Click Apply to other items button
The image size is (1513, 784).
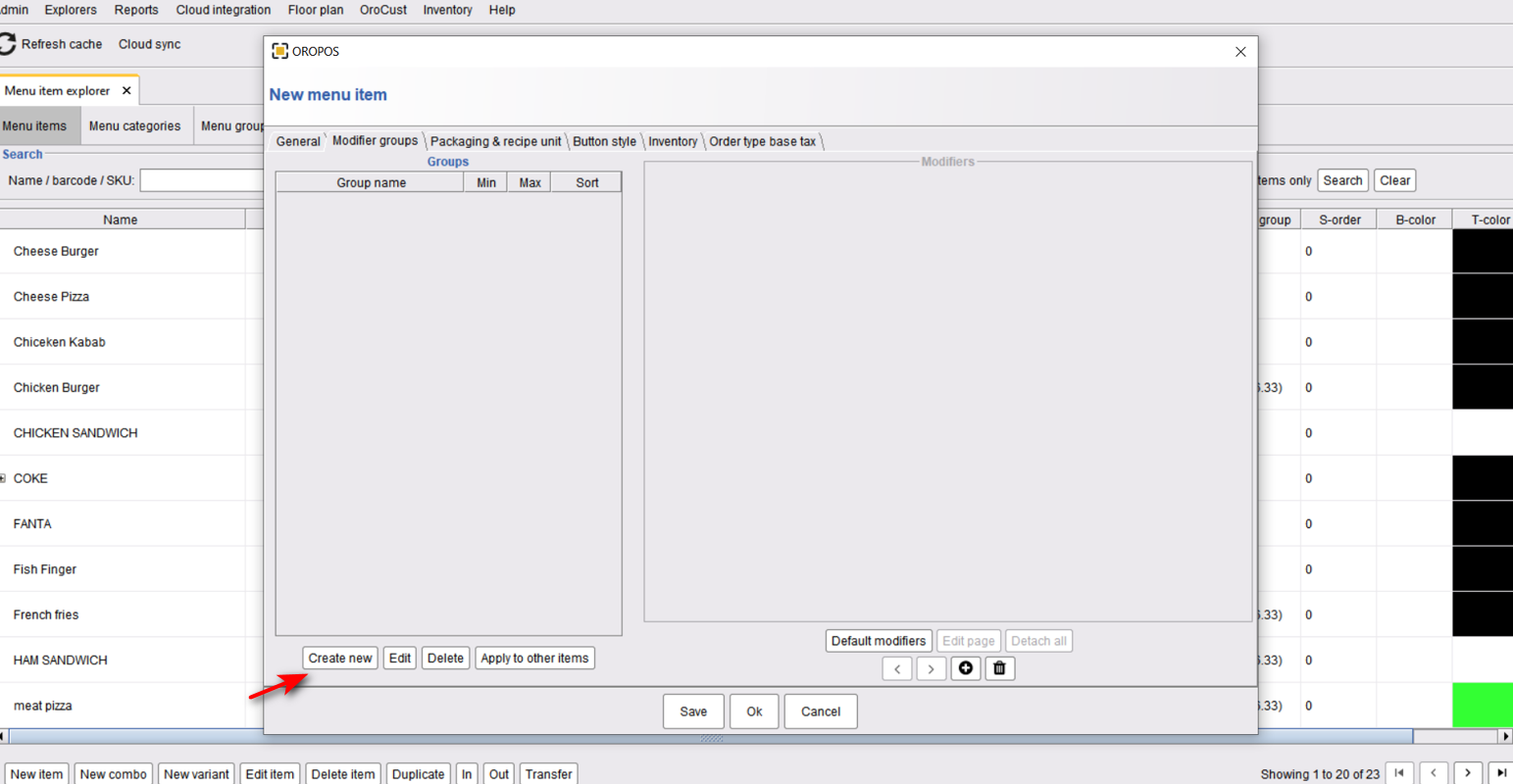pyautogui.click(x=534, y=658)
